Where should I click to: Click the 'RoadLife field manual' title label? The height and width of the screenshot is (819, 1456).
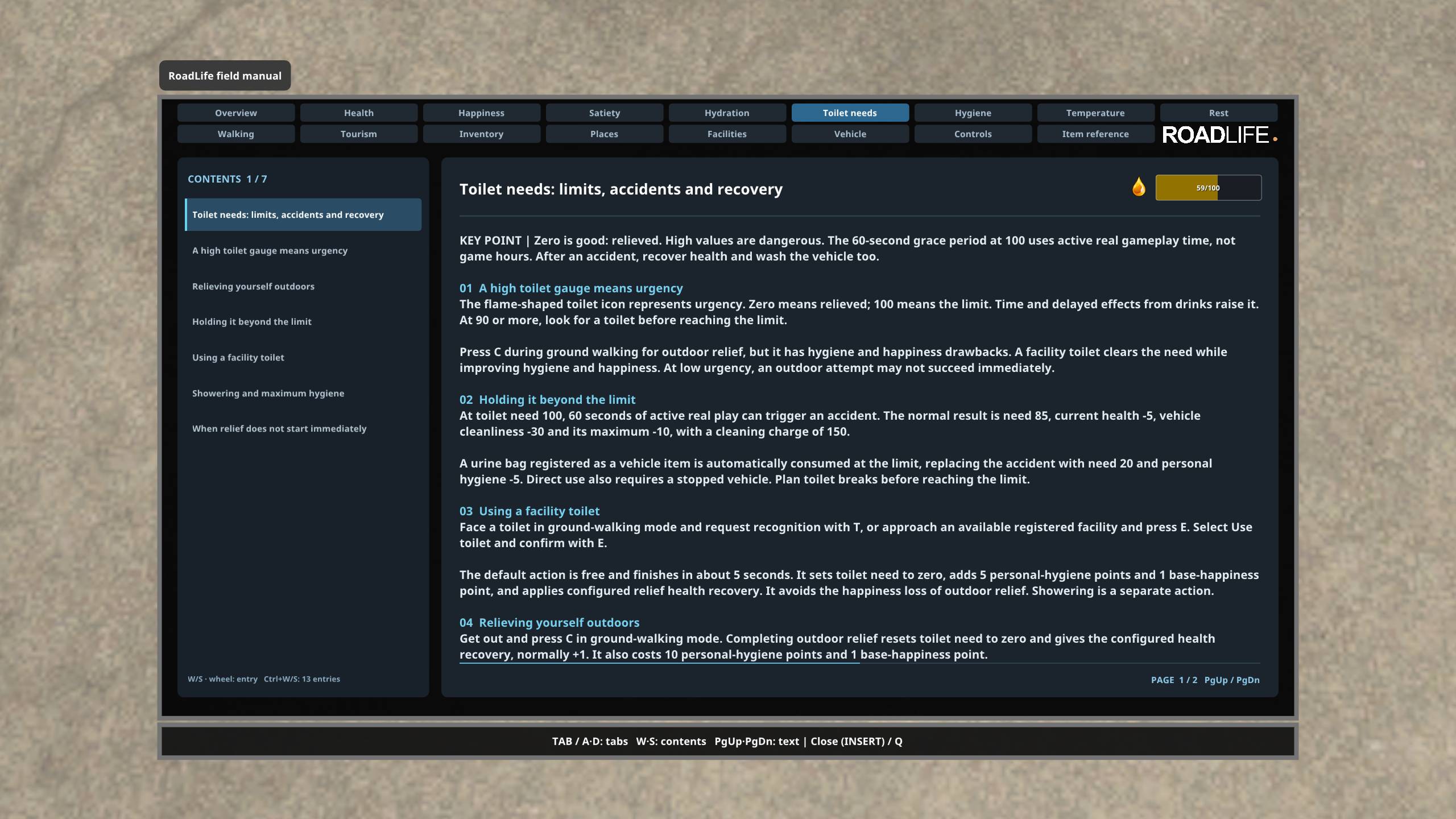coord(225,76)
